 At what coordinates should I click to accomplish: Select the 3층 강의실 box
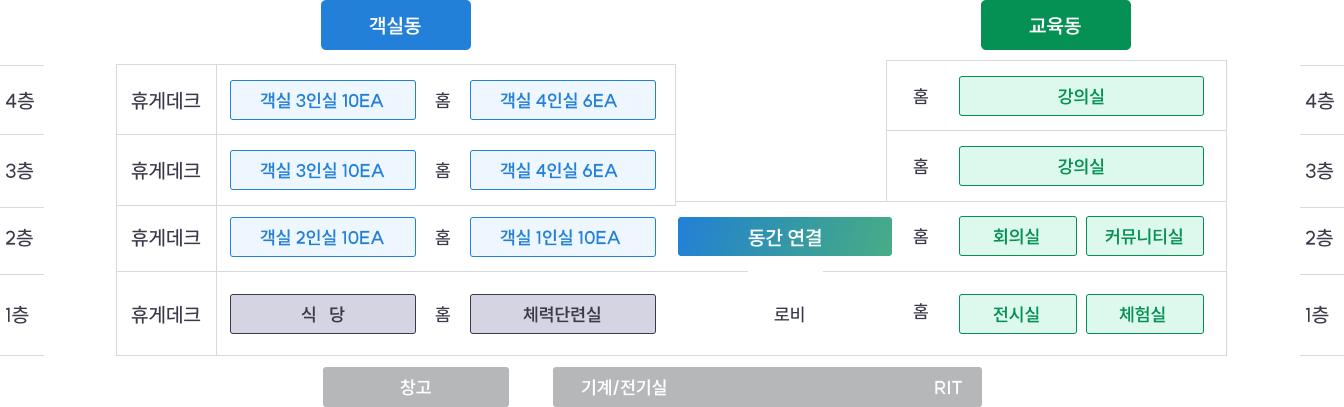[x=1081, y=166]
